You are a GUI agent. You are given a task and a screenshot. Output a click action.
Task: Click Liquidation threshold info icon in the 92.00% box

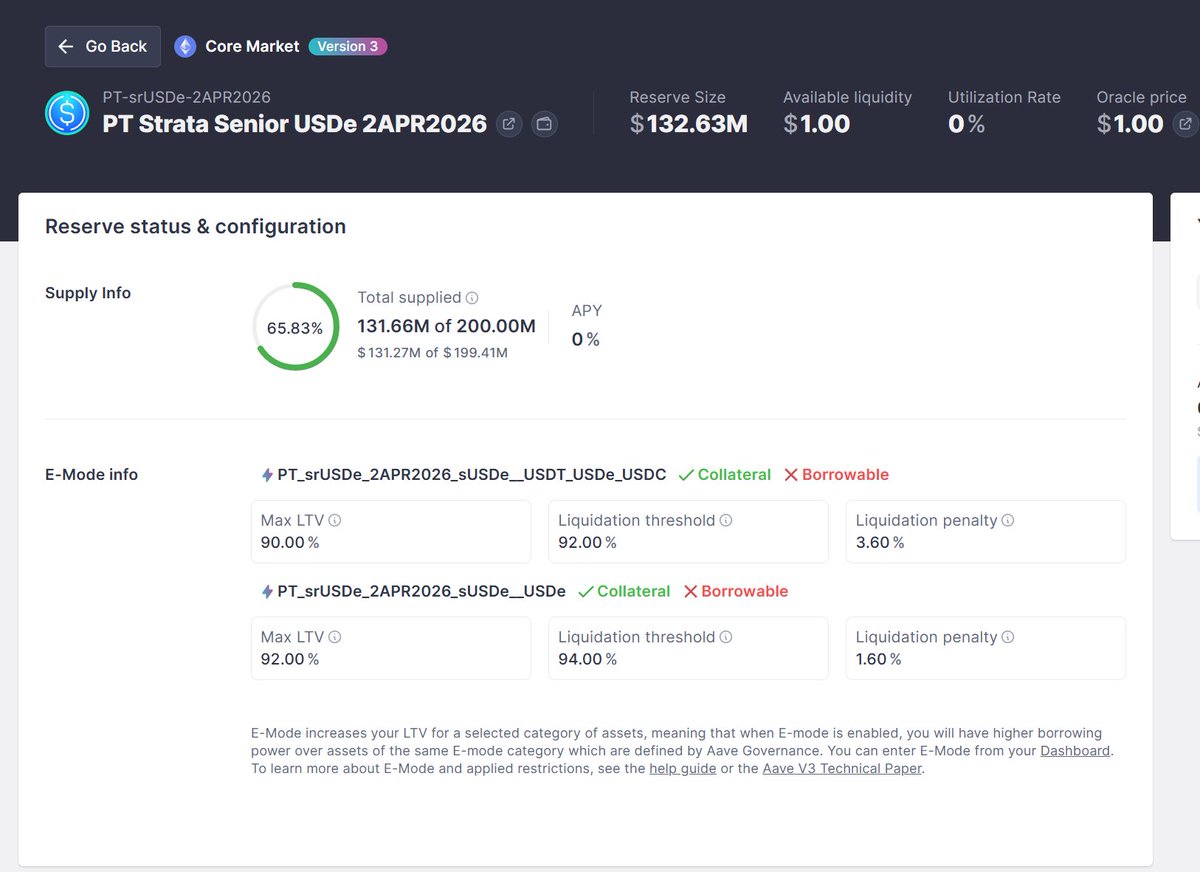tap(726, 520)
